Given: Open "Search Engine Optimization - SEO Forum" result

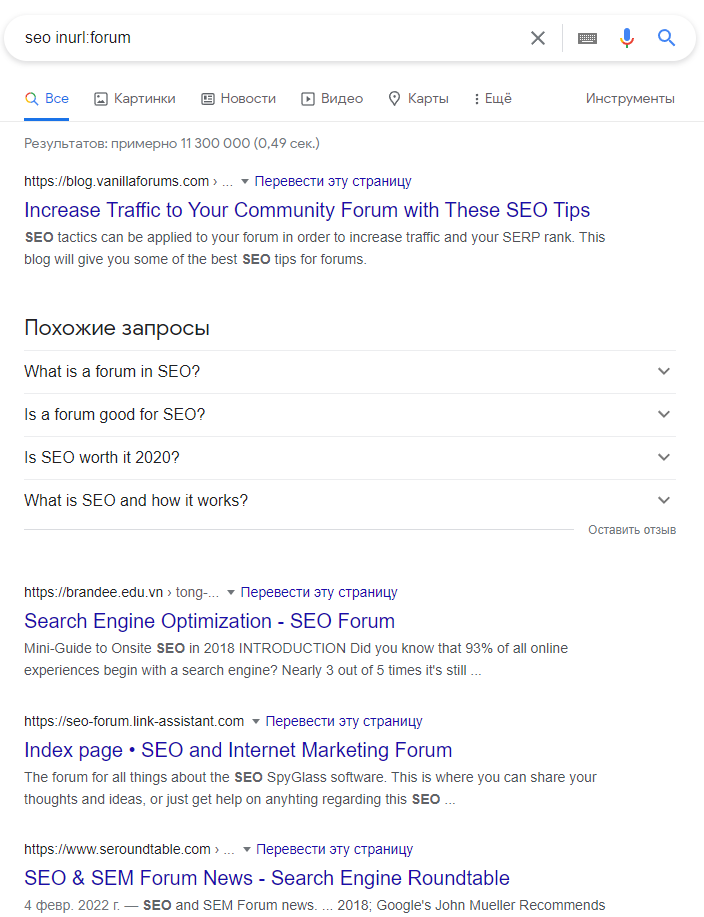Looking at the screenshot, I should click(x=209, y=621).
